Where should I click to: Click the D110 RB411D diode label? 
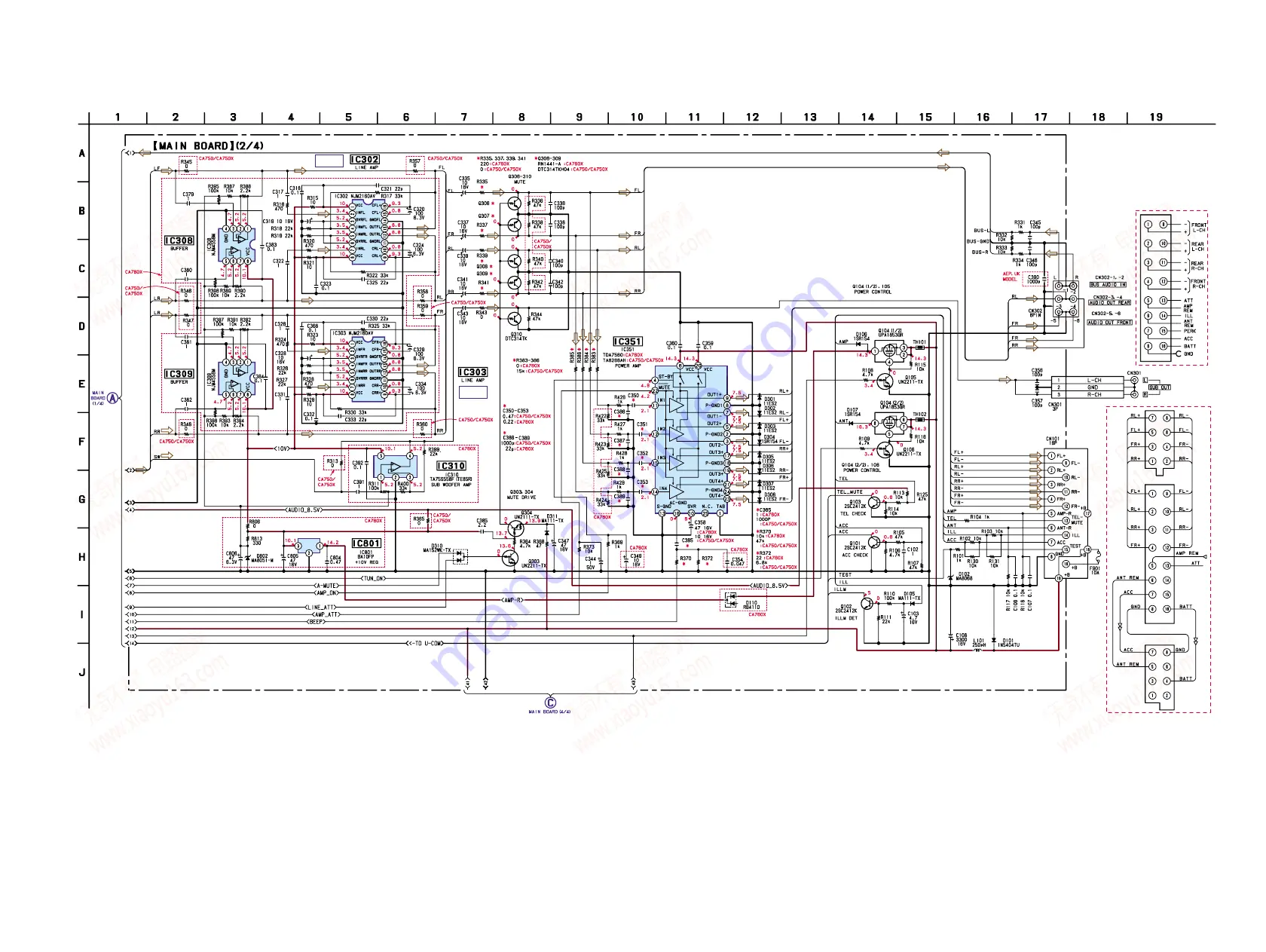click(751, 605)
